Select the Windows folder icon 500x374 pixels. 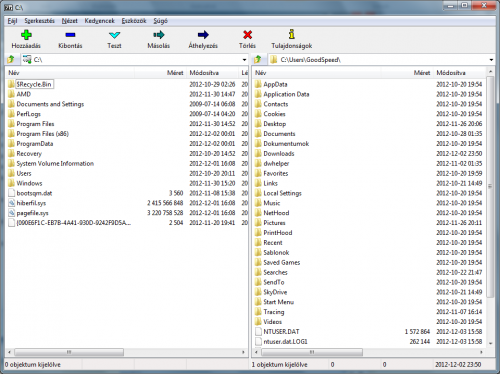(x=11, y=183)
